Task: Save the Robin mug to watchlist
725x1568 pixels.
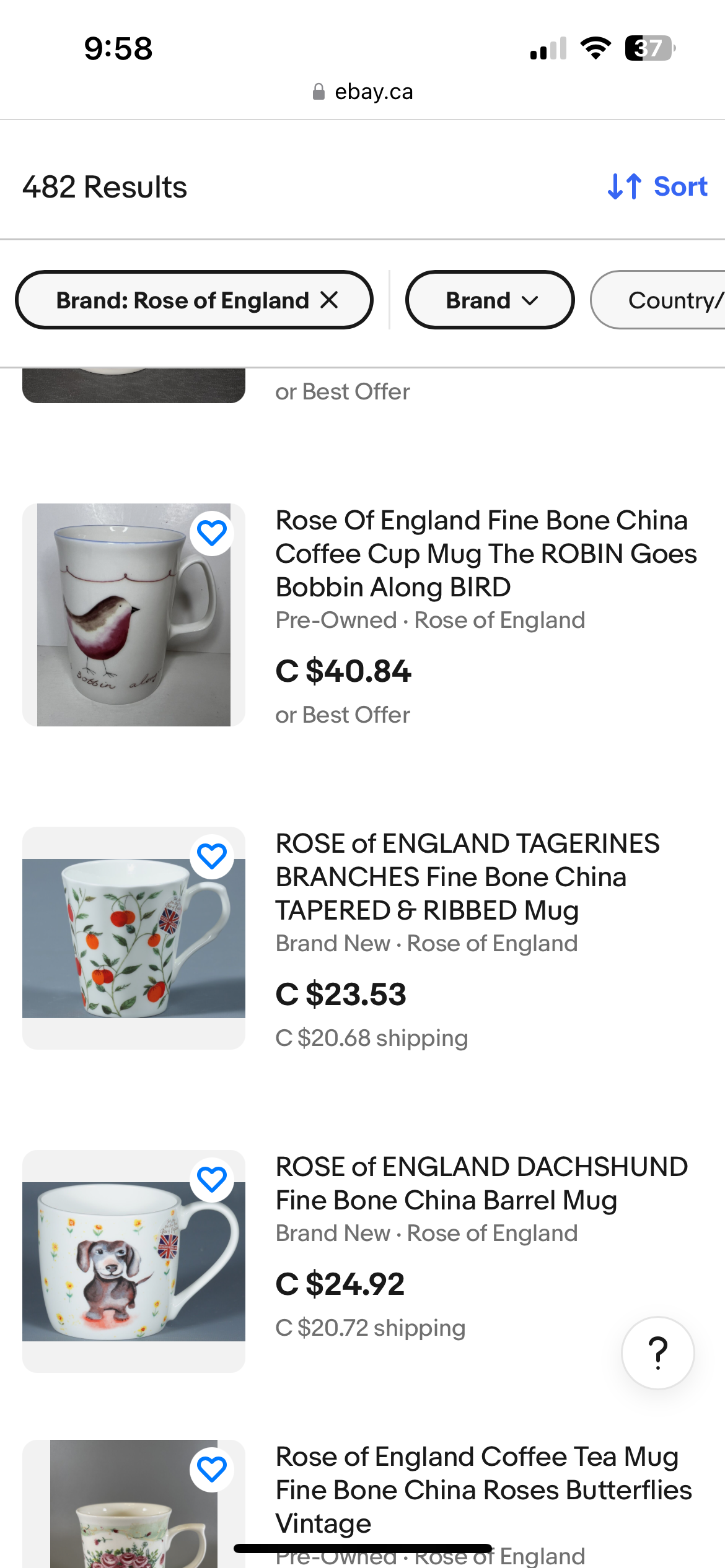Action: 212,533
